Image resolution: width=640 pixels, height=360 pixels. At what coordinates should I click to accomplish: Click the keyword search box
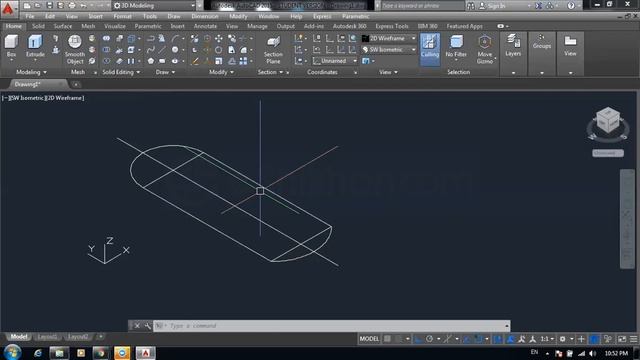click(422, 6)
